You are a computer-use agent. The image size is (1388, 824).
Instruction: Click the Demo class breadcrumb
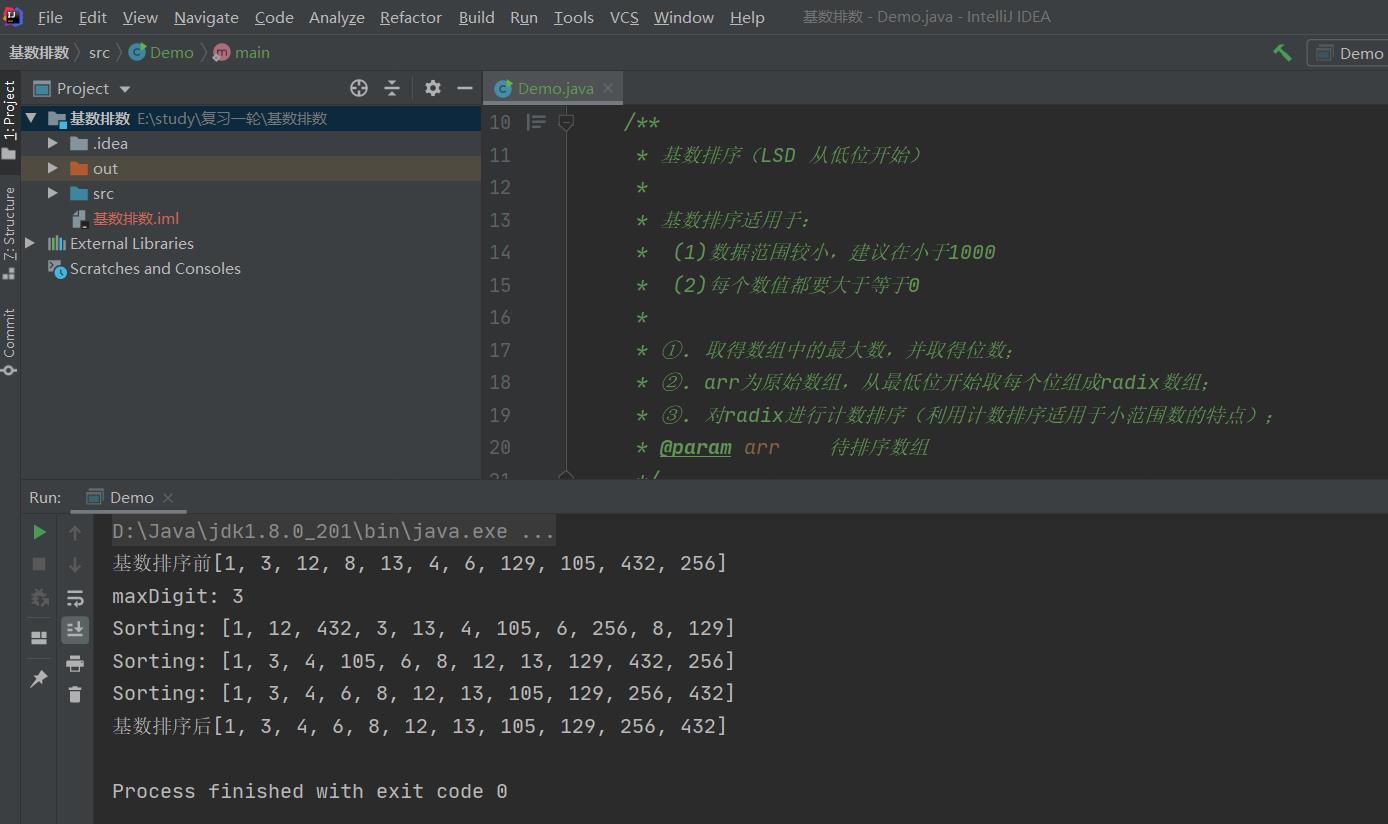(162, 53)
